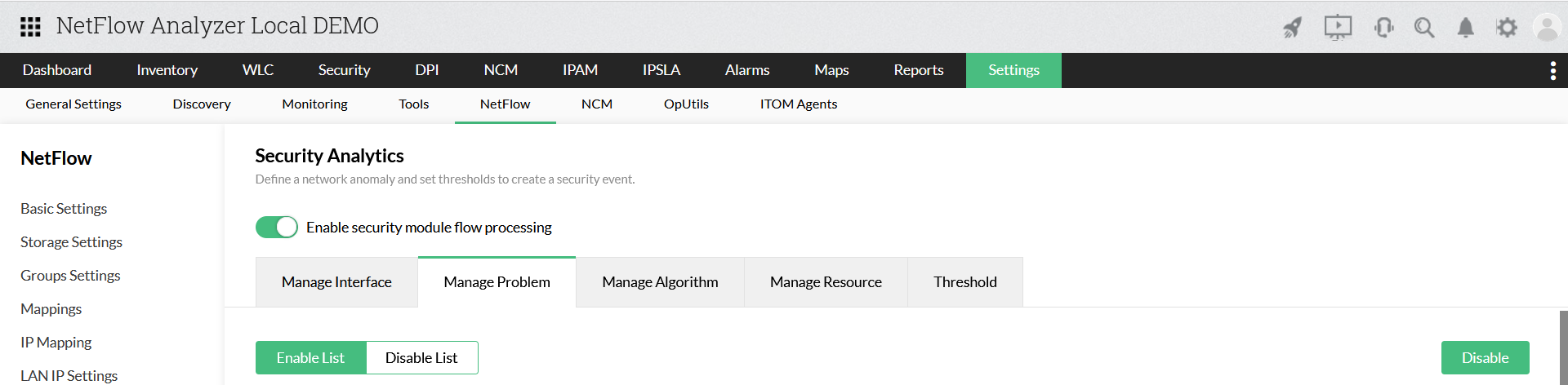
Task: Open the gear settings icon in header
Action: pyautogui.click(x=1507, y=28)
